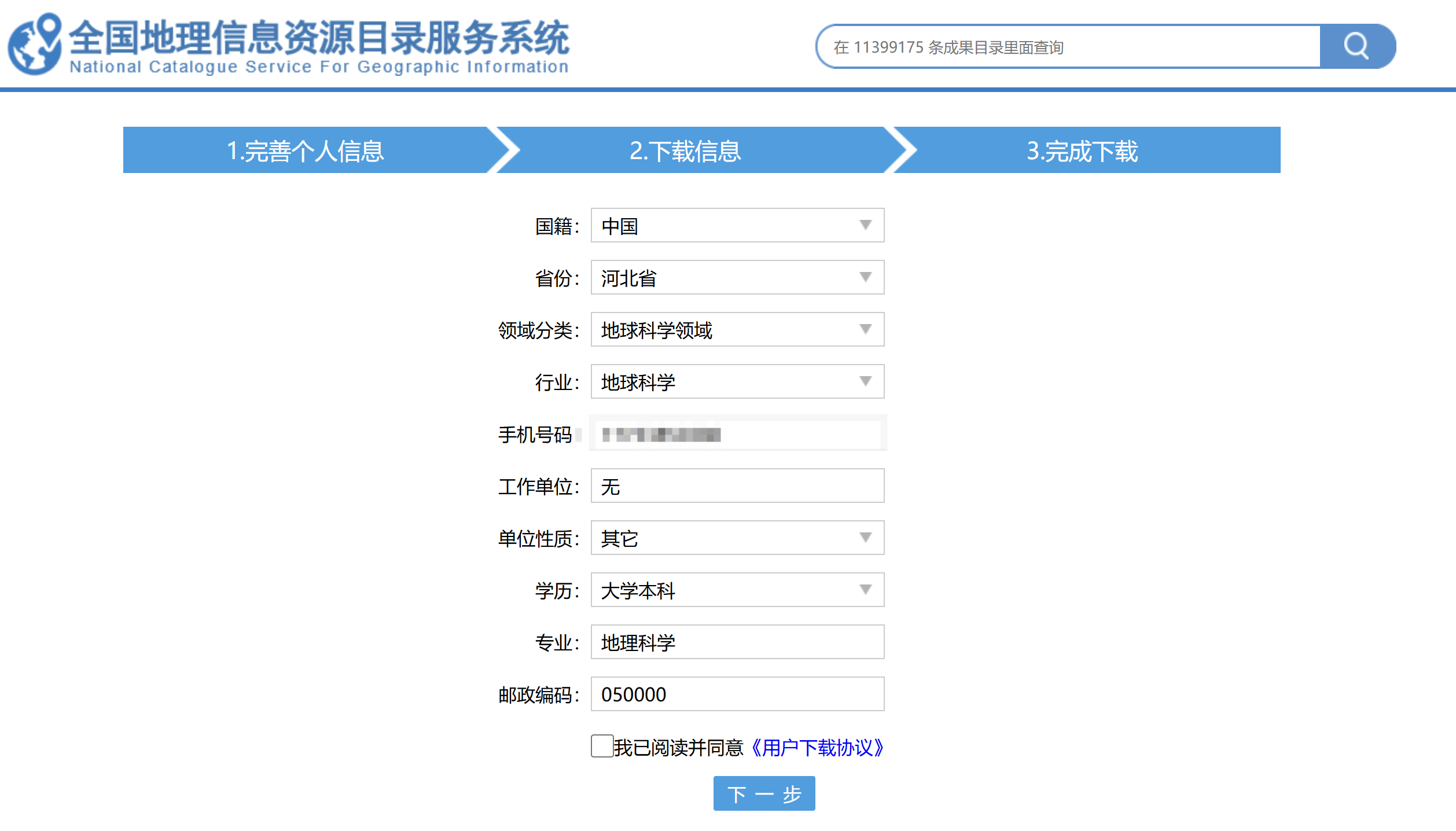Focus the 邮政编码 postal code field
The width and height of the screenshot is (1456, 831).
click(737, 694)
